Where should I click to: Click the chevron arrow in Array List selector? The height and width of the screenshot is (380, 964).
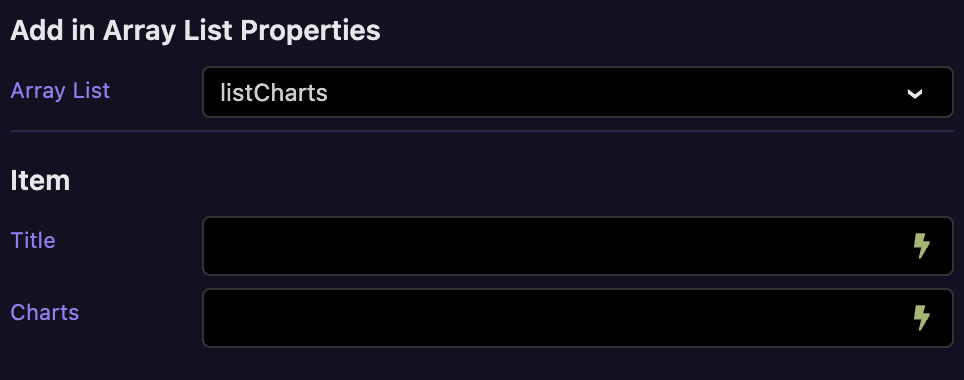(915, 93)
